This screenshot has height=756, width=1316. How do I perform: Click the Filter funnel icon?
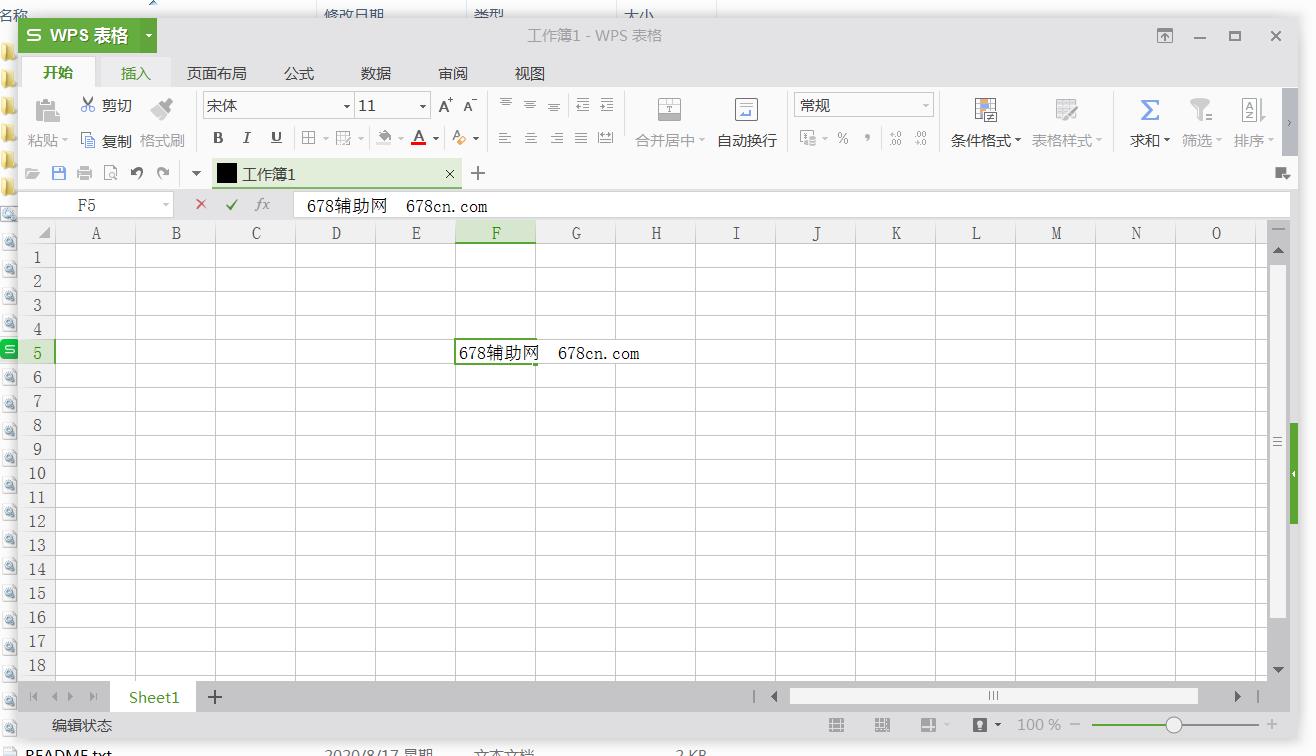1201,109
